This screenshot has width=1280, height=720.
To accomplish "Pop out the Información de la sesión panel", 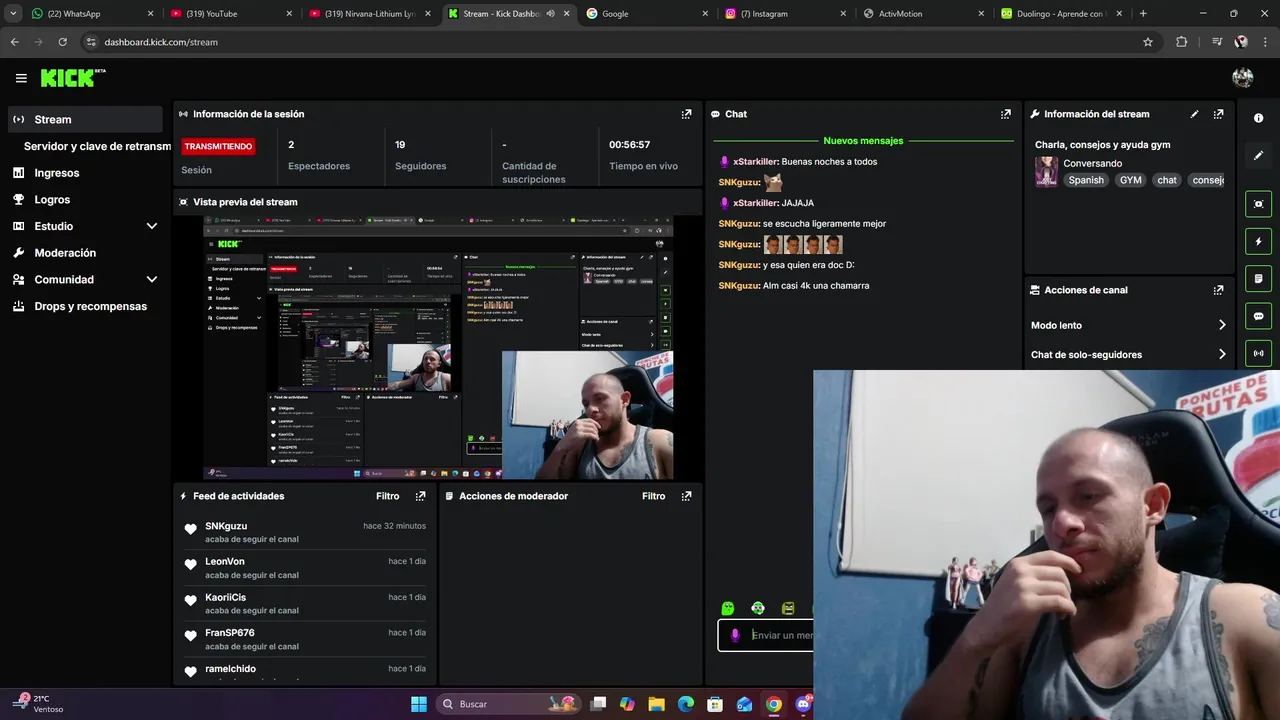I will point(686,114).
